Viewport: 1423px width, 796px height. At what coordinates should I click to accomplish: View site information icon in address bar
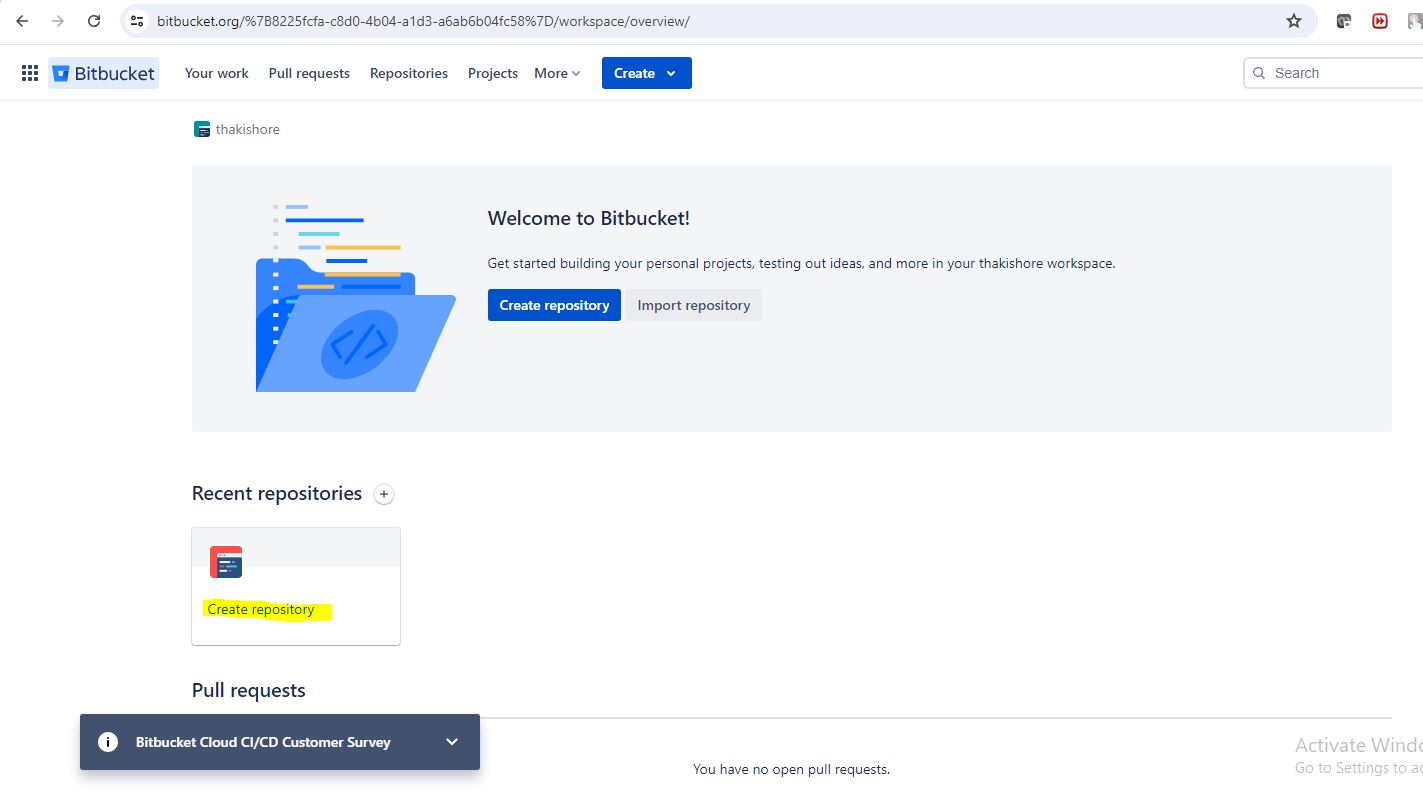tap(138, 21)
